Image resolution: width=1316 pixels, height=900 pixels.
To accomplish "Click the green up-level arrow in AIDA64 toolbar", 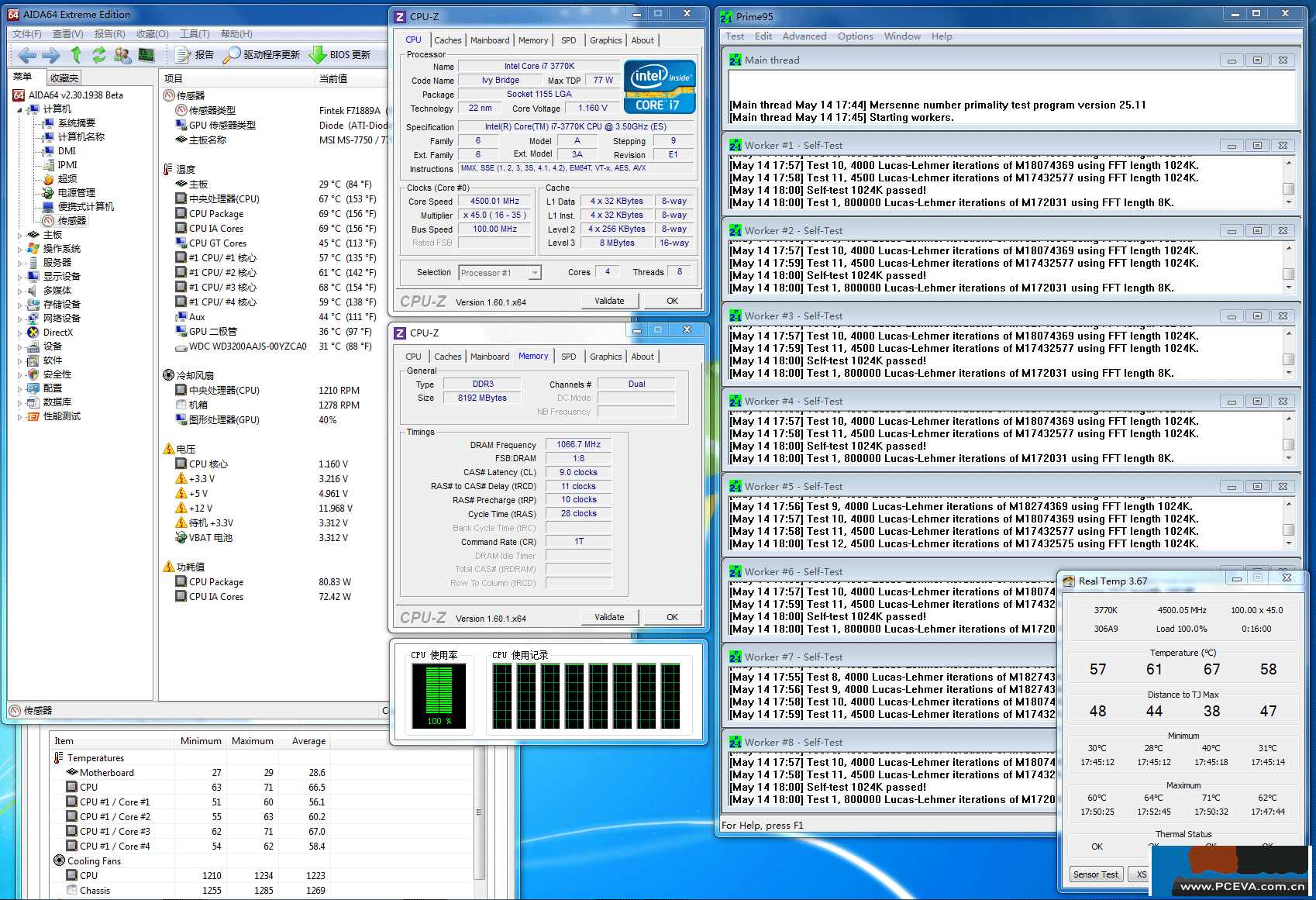I will (76, 55).
